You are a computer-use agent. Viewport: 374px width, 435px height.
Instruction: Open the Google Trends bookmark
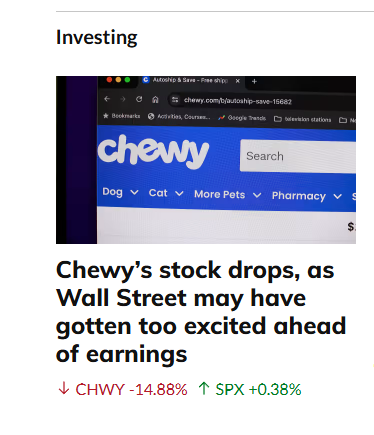point(242,118)
